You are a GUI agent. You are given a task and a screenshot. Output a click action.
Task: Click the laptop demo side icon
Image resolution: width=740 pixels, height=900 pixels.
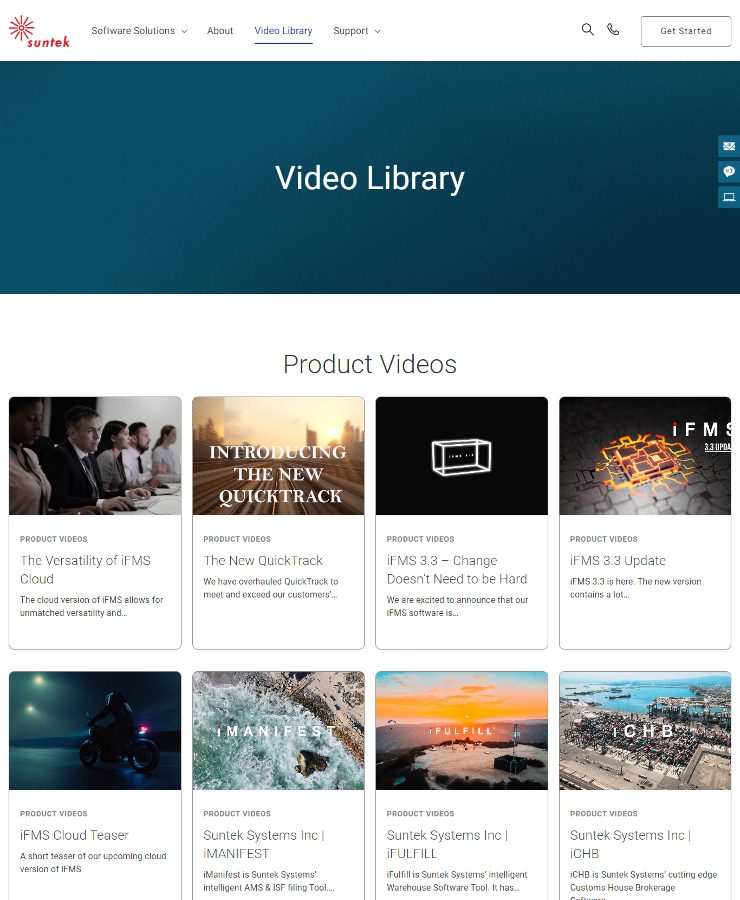click(729, 197)
